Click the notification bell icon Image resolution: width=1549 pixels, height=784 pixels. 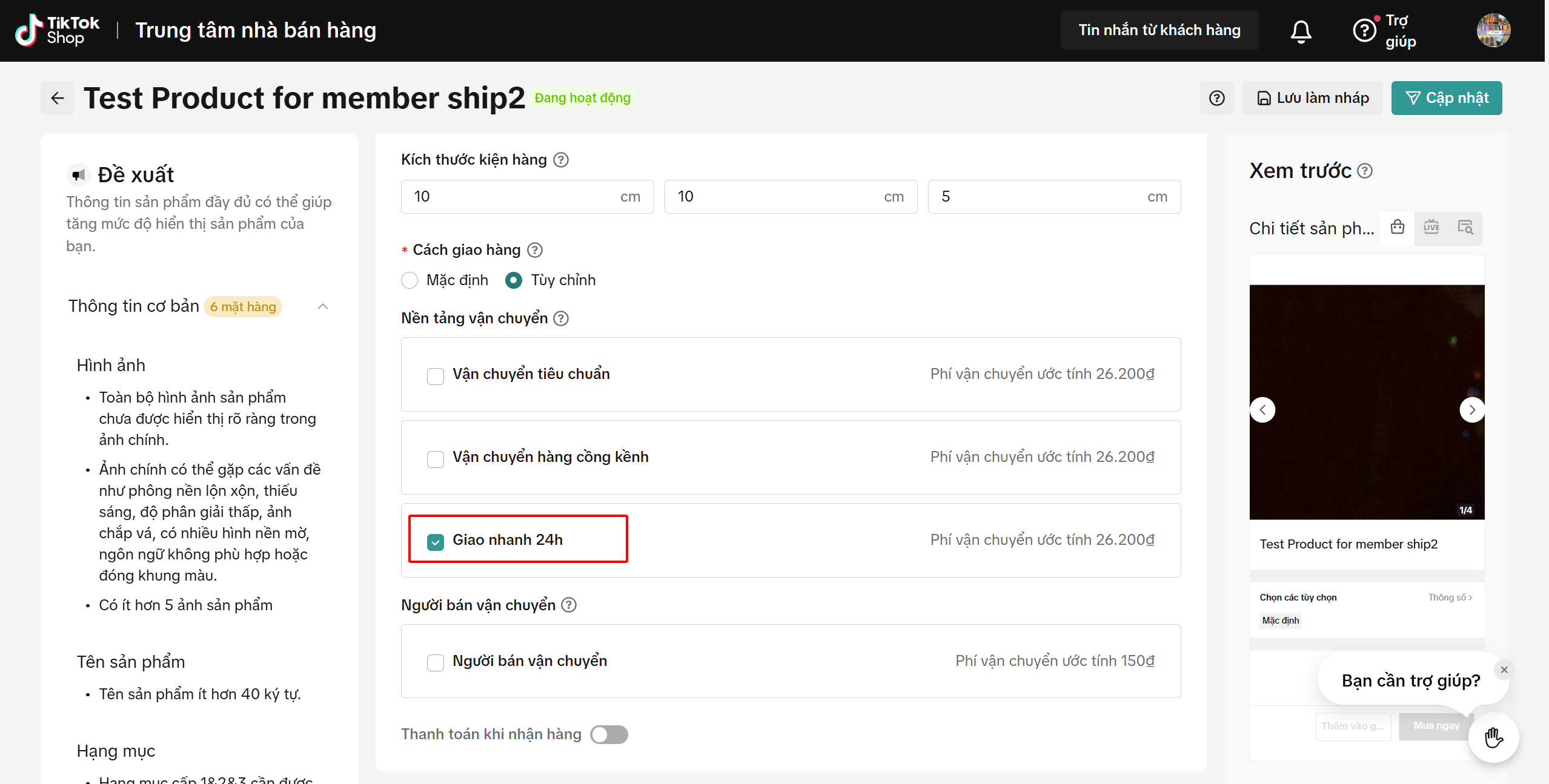[x=1300, y=31]
